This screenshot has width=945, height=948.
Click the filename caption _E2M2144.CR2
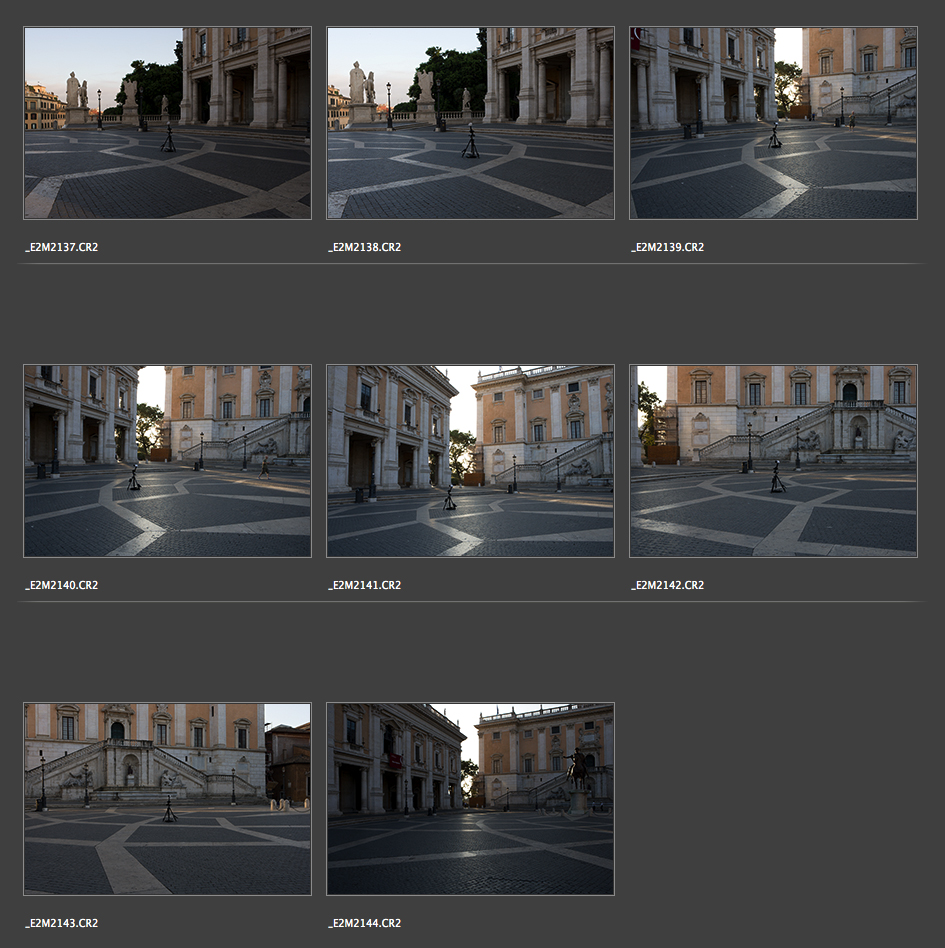[365, 923]
